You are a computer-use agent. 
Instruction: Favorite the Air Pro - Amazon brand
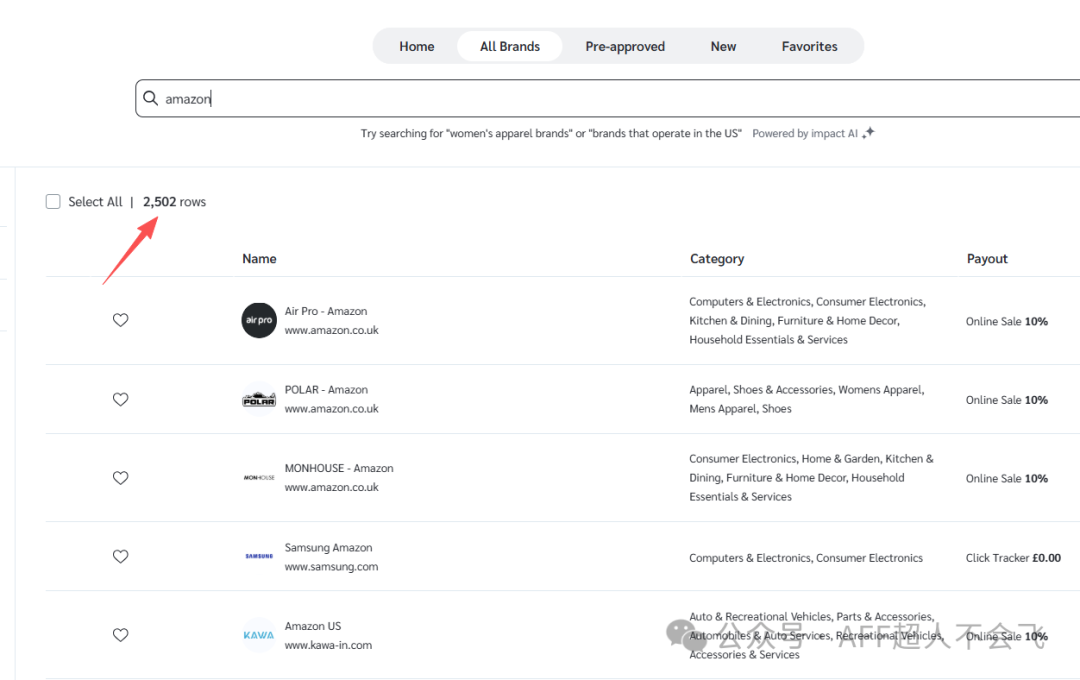click(121, 320)
